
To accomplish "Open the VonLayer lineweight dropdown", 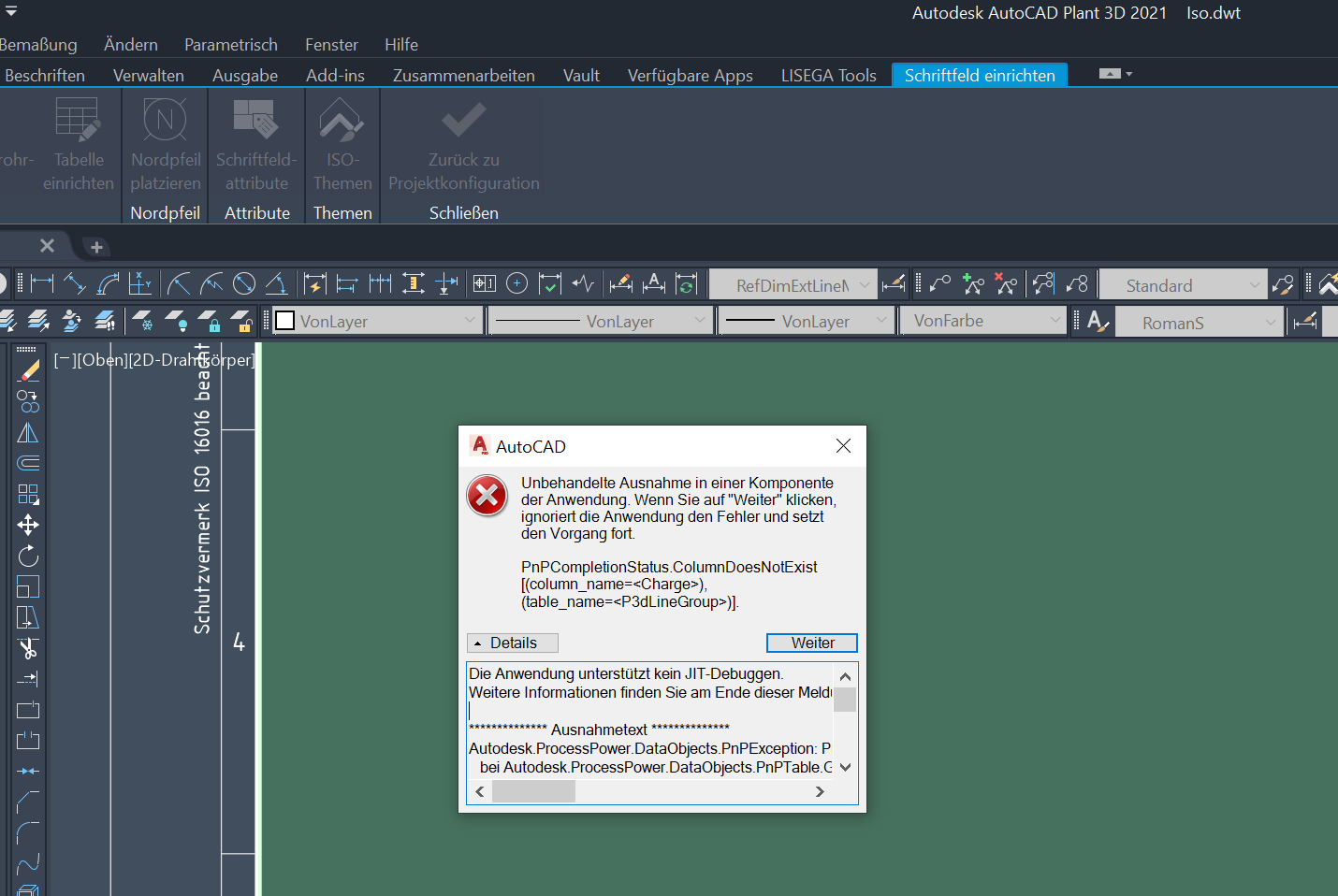I will coord(806,321).
